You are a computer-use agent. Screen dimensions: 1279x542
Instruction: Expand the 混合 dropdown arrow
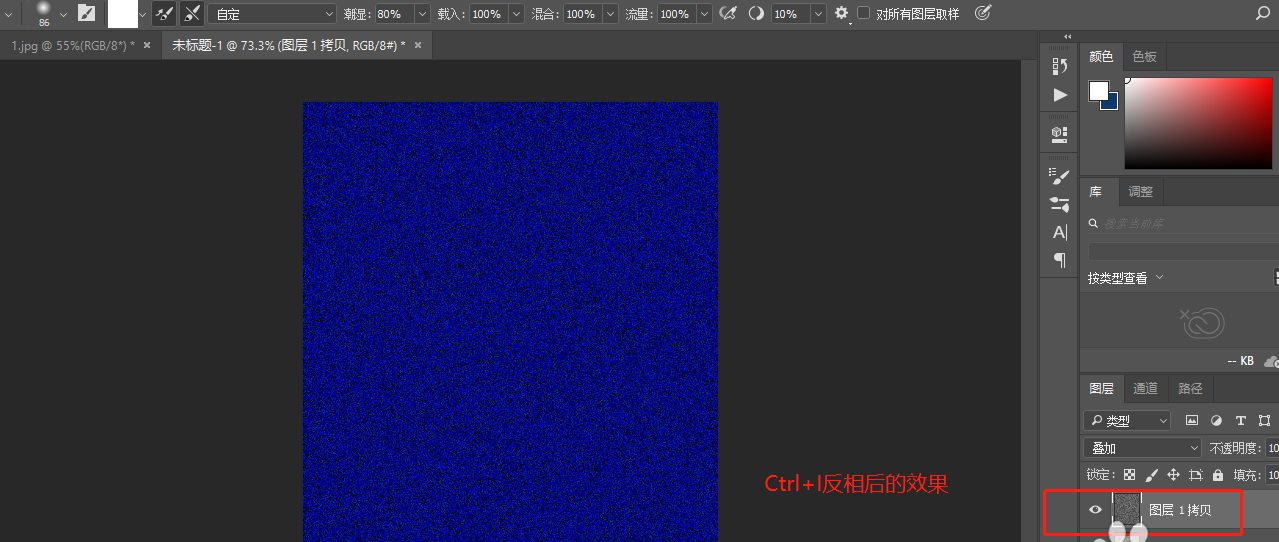(611, 14)
